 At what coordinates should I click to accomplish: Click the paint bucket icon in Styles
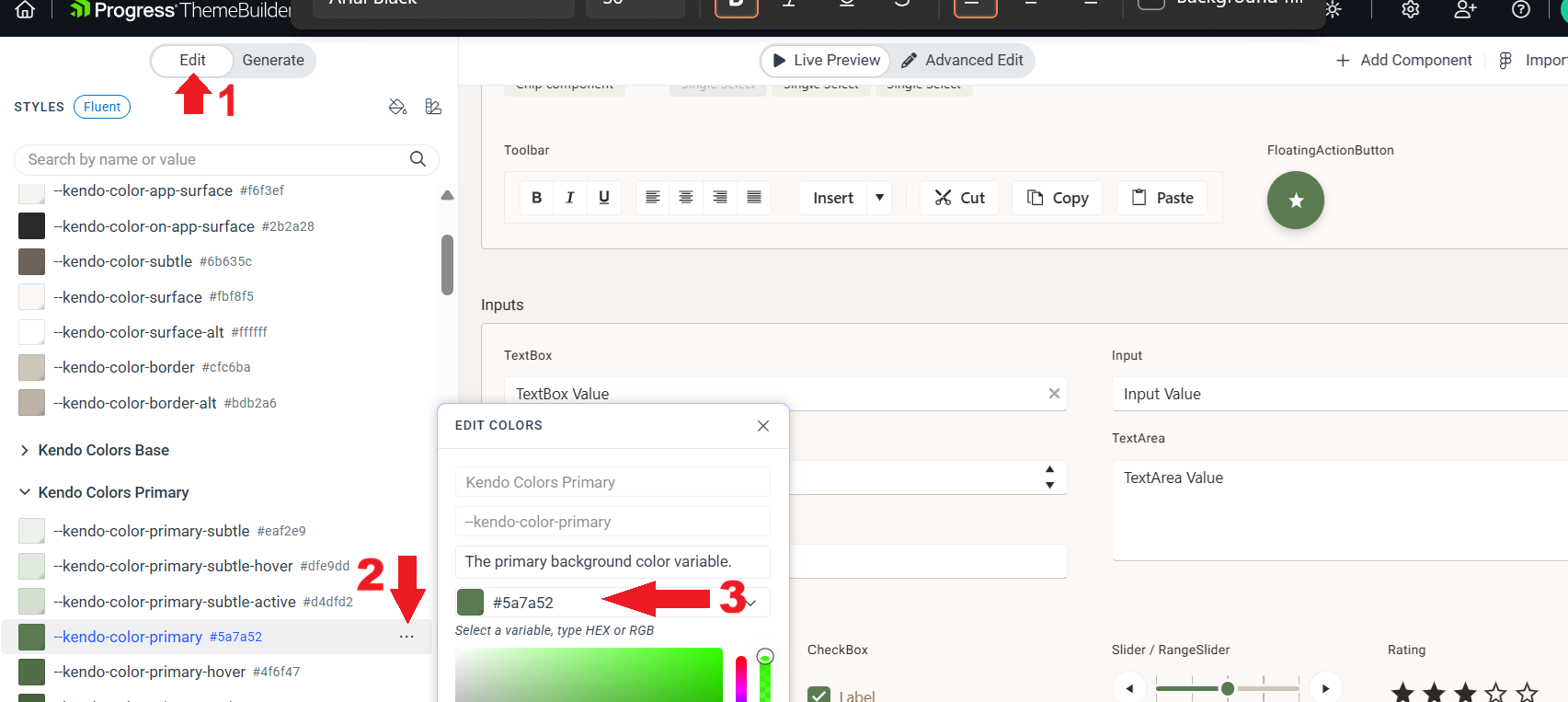pos(397,107)
